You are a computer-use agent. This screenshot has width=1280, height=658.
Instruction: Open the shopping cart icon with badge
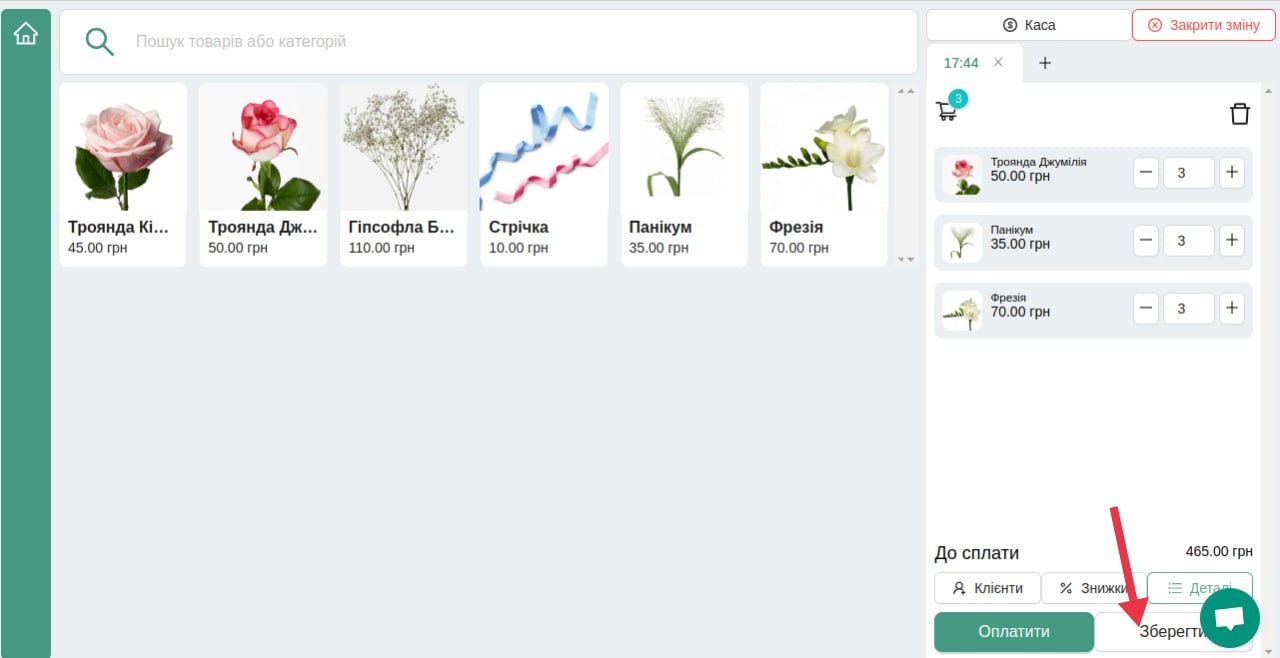(948, 109)
